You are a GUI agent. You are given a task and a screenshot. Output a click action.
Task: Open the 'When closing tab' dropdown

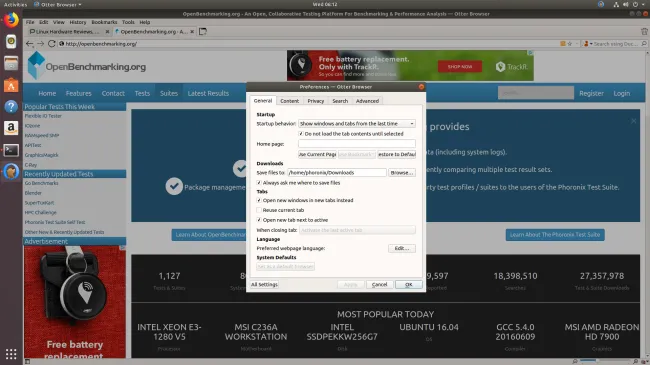(357, 230)
